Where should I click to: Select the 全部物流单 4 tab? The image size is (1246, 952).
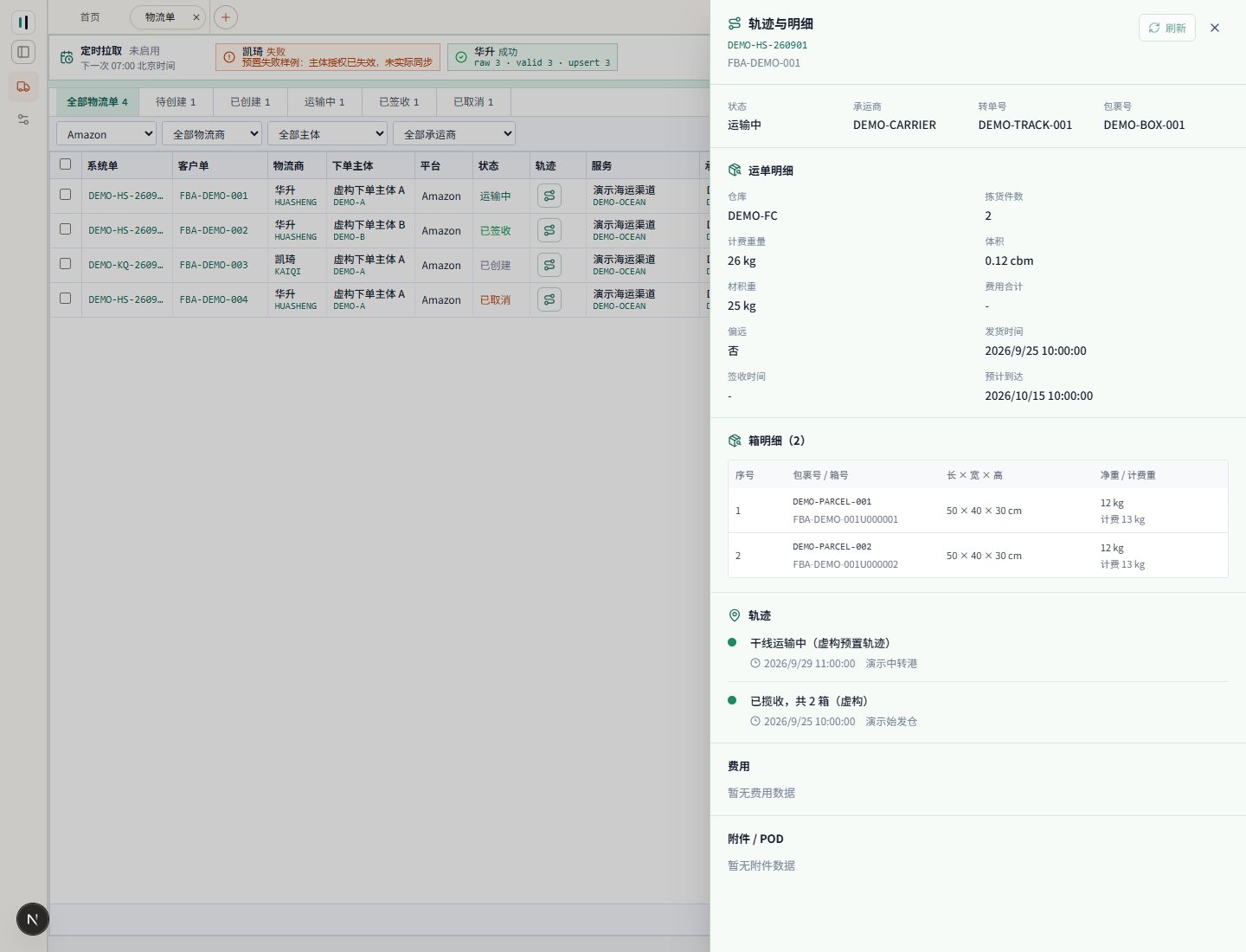[x=97, y=102]
